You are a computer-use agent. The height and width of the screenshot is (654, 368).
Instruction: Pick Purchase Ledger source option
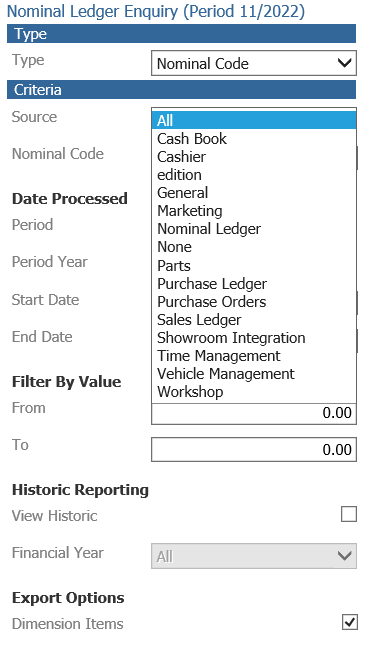[254, 284]
